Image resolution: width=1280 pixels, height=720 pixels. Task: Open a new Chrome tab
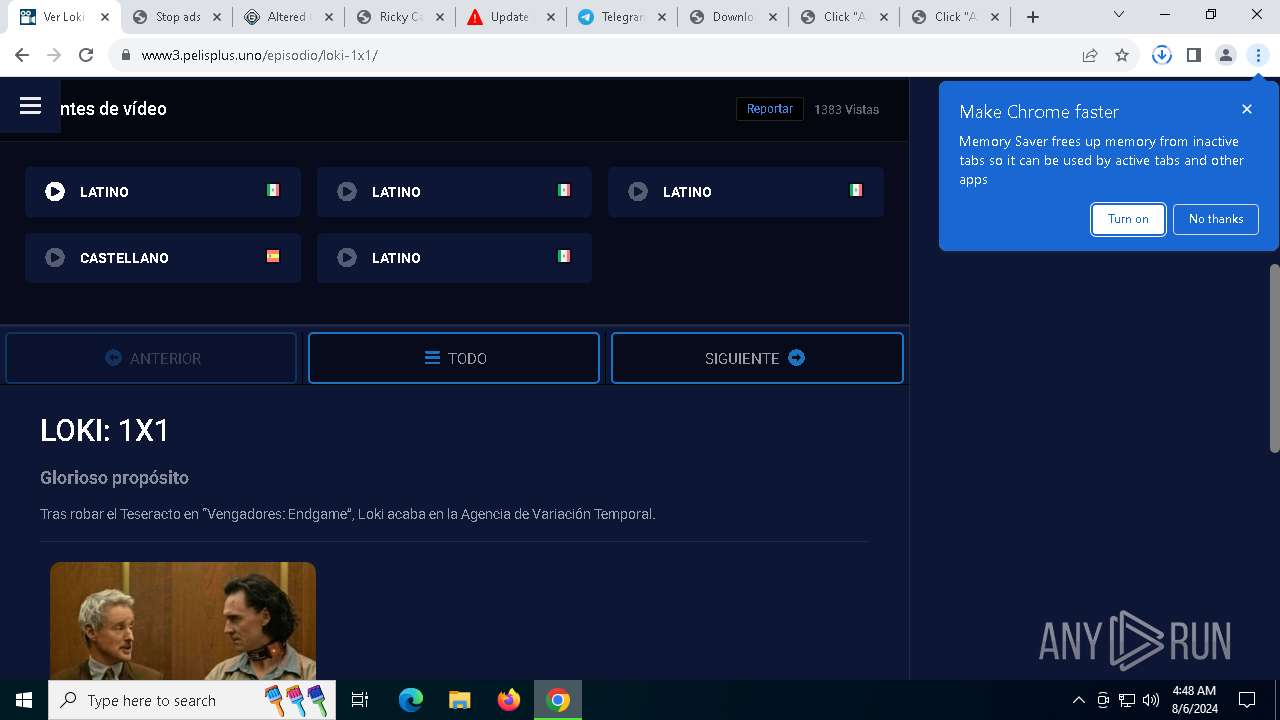[x=1033, y=17]
